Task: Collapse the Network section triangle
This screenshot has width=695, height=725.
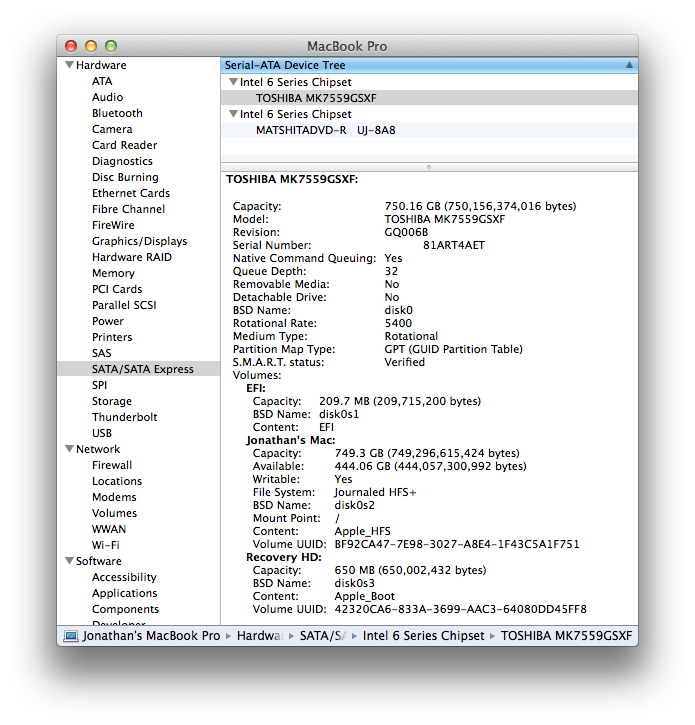Action: point(69,449)
